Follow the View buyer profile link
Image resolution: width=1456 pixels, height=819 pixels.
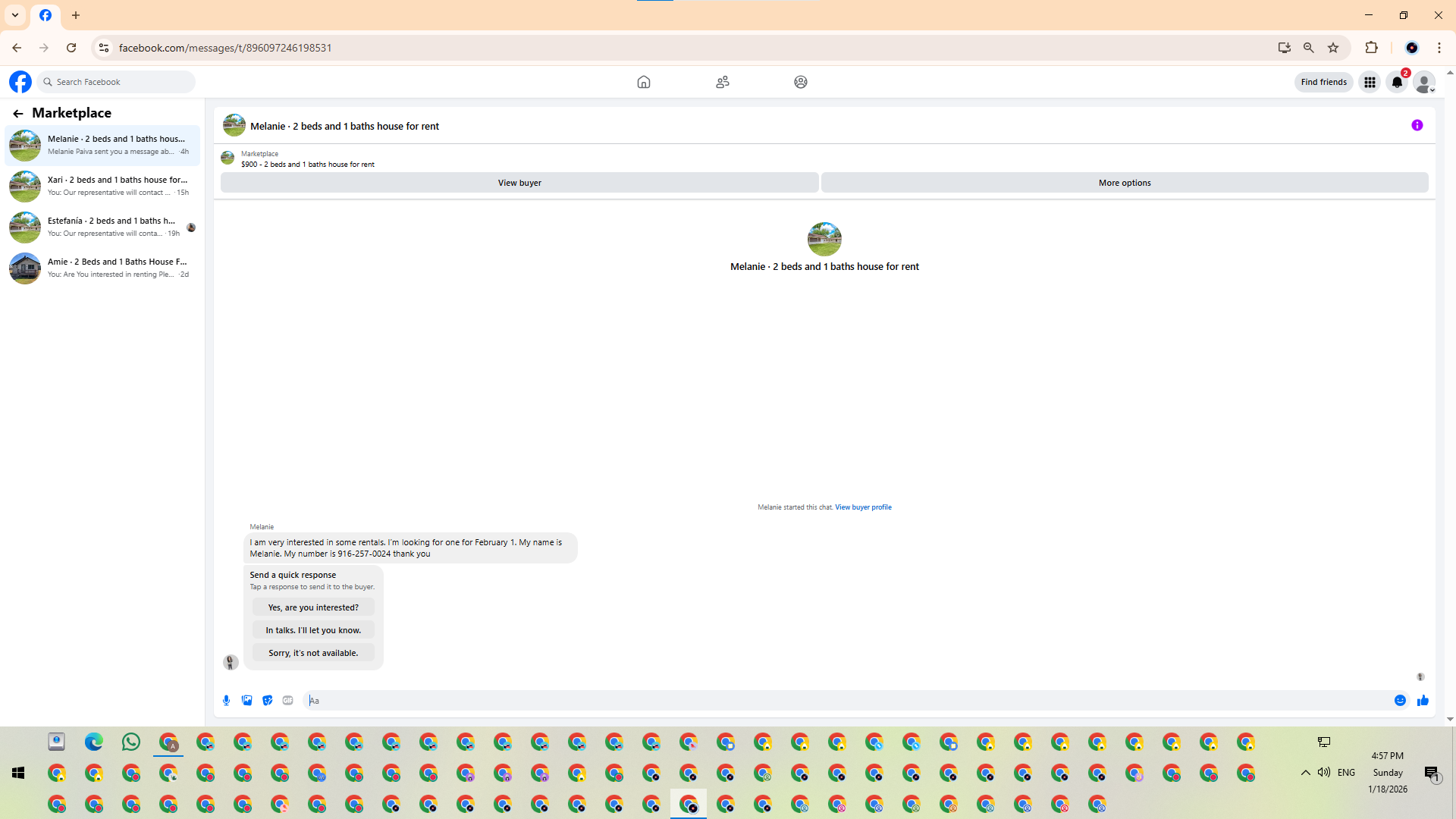(x=863, y=507)
